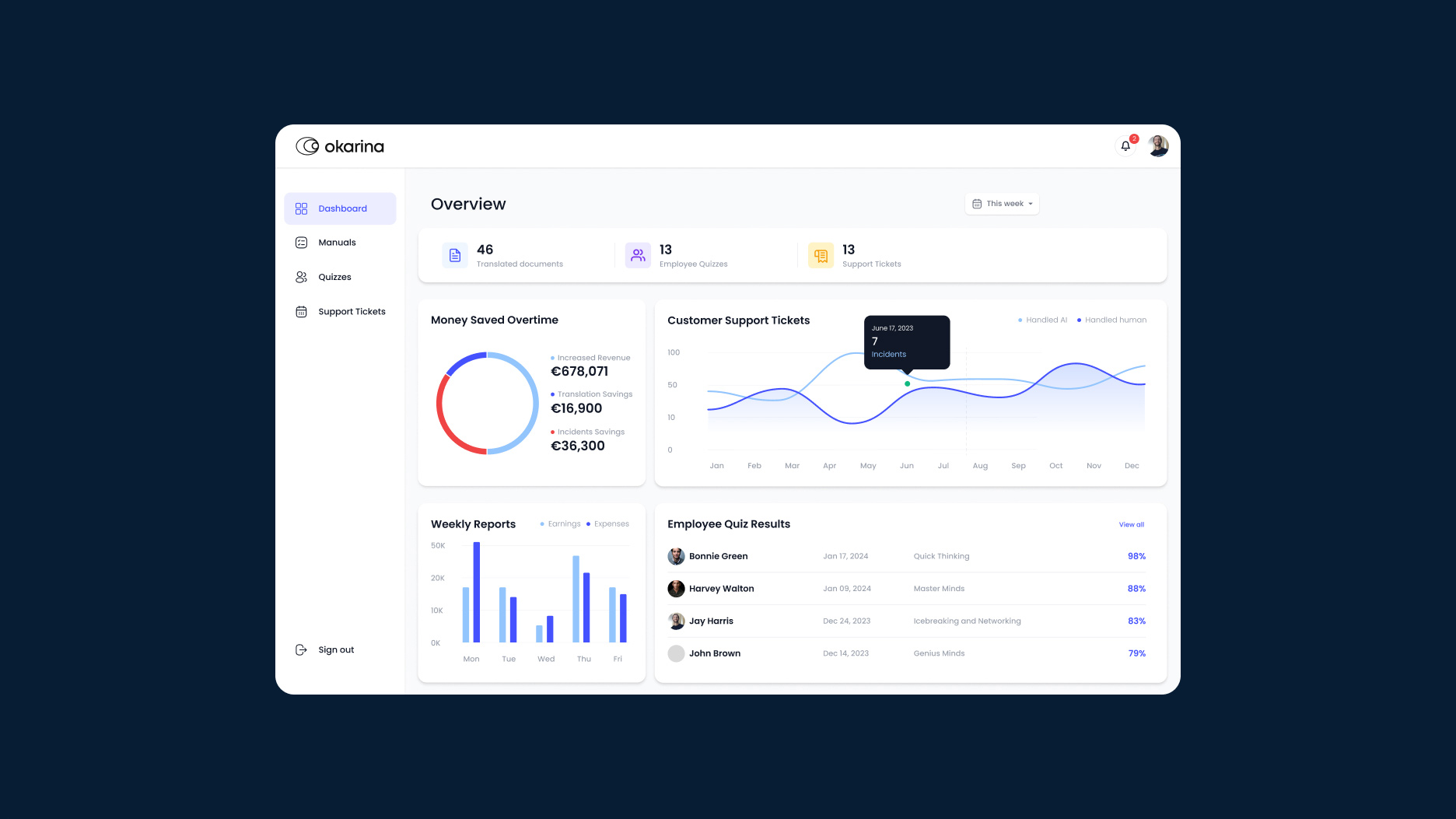Open Harvey Walton quiz result
This screenshot has height=819, width=1456.
click(721, 589)
